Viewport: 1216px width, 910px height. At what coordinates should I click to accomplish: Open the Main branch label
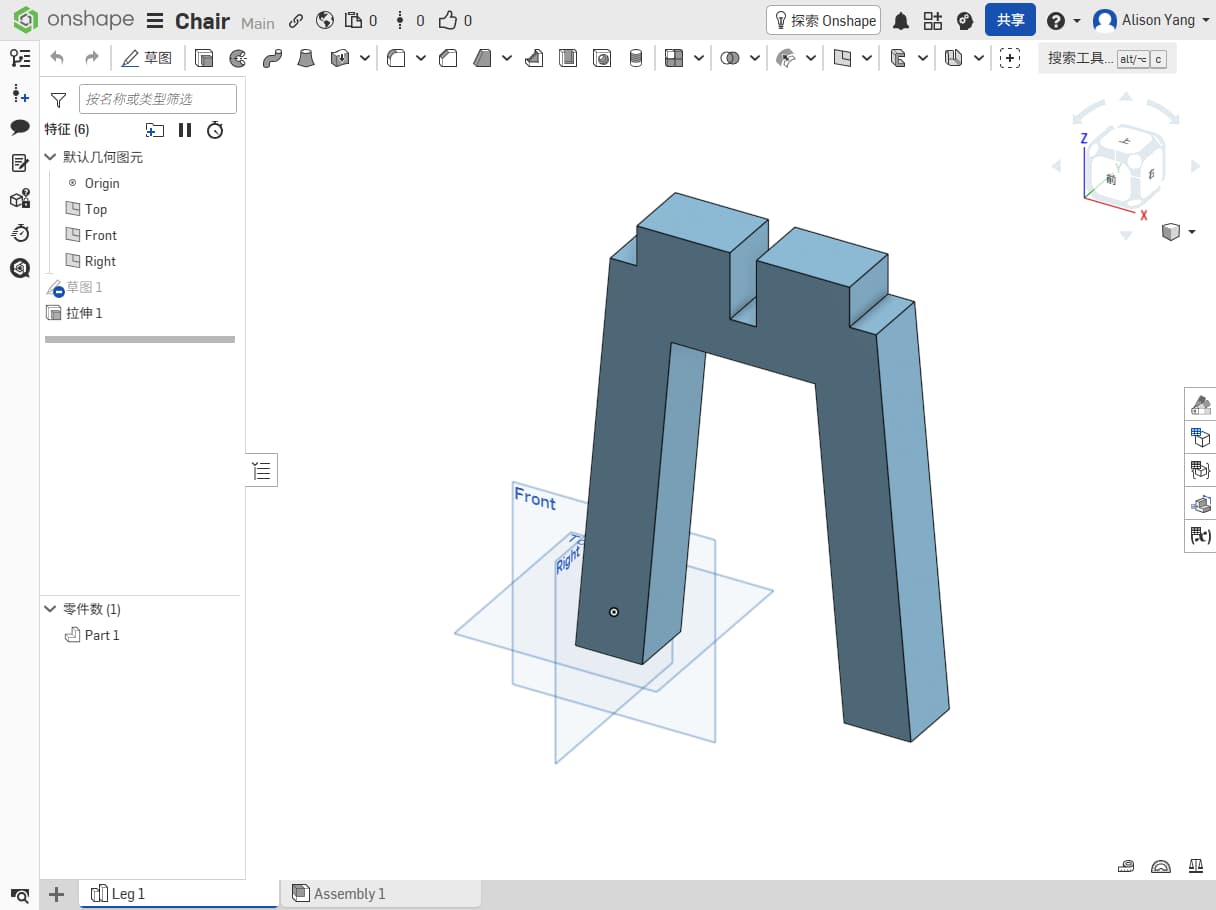[x=257, y=23]
